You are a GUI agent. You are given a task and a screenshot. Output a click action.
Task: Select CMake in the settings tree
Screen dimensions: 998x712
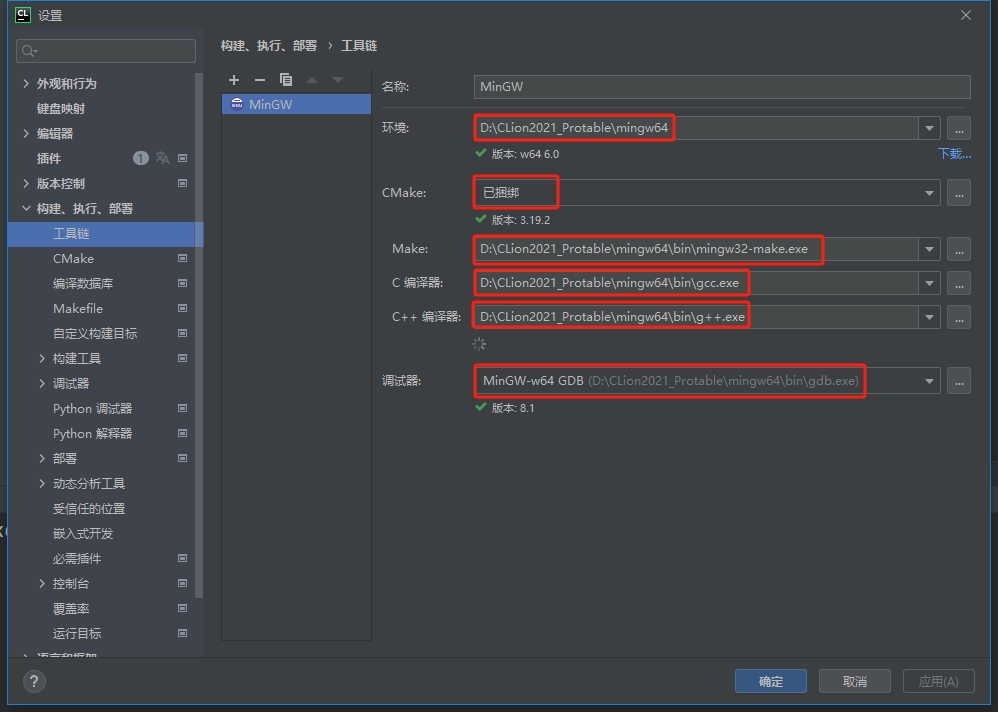click(73, 259)
